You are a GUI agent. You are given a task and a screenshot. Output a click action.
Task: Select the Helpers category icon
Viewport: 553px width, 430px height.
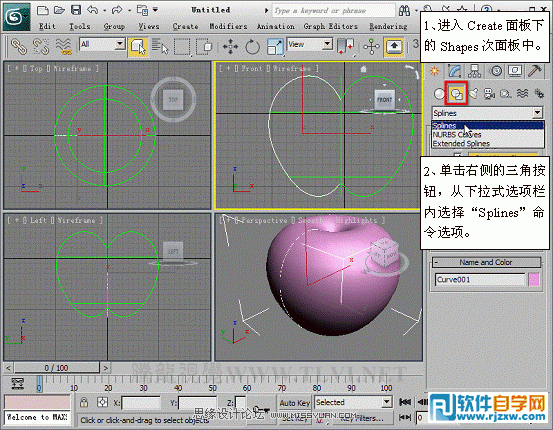tap(506, 93)
